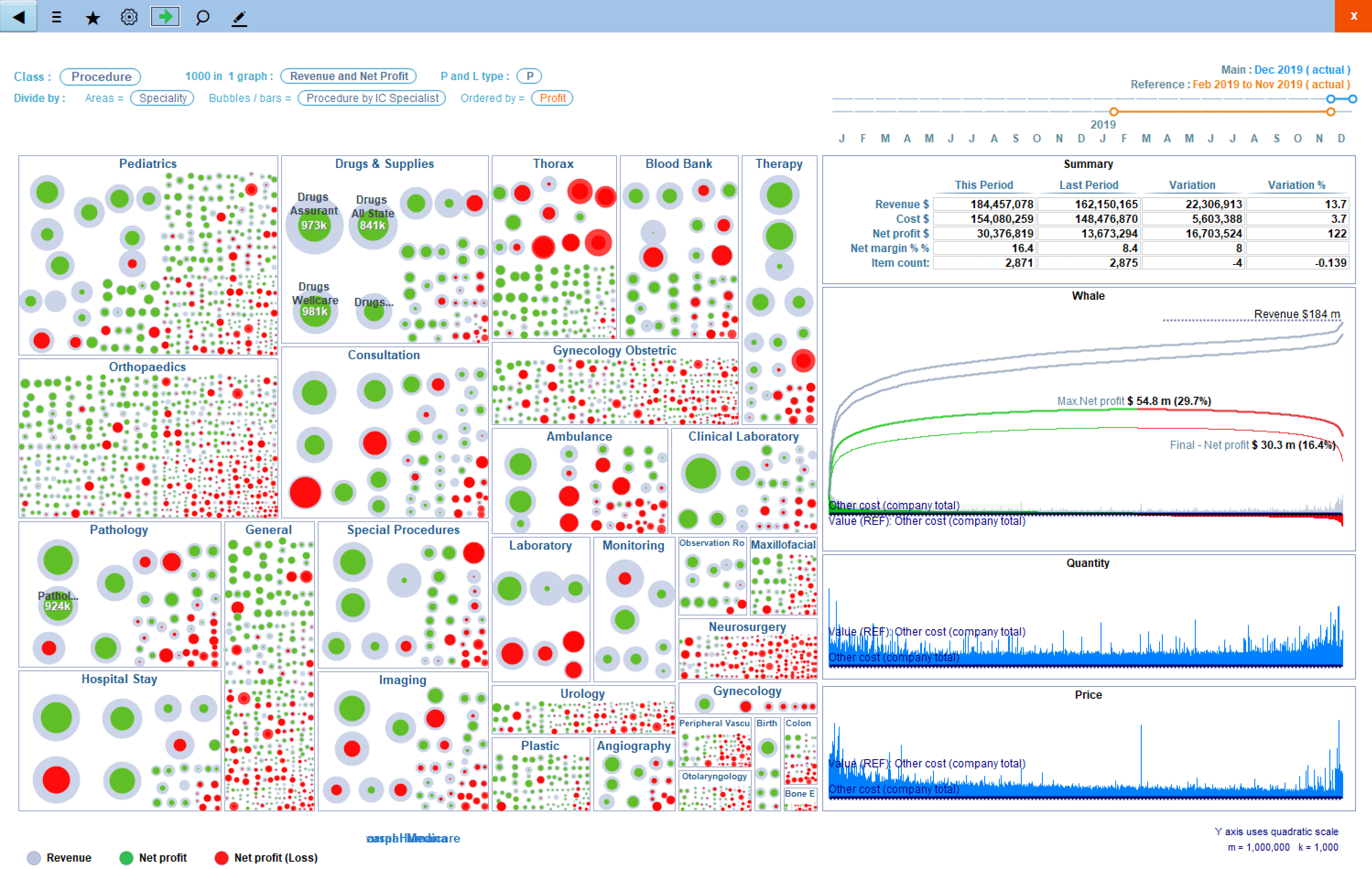Toggle Net profit (Loss) legend item

coord(266,857)
